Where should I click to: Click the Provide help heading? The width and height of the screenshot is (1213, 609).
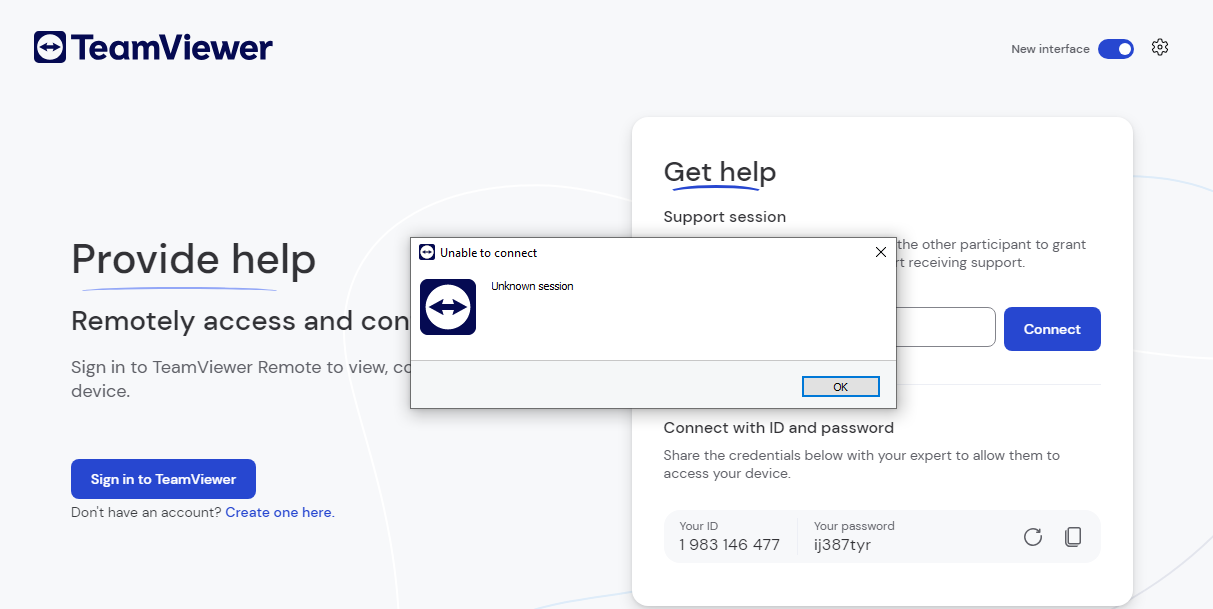pyautogui.click(x=194, y=260)
